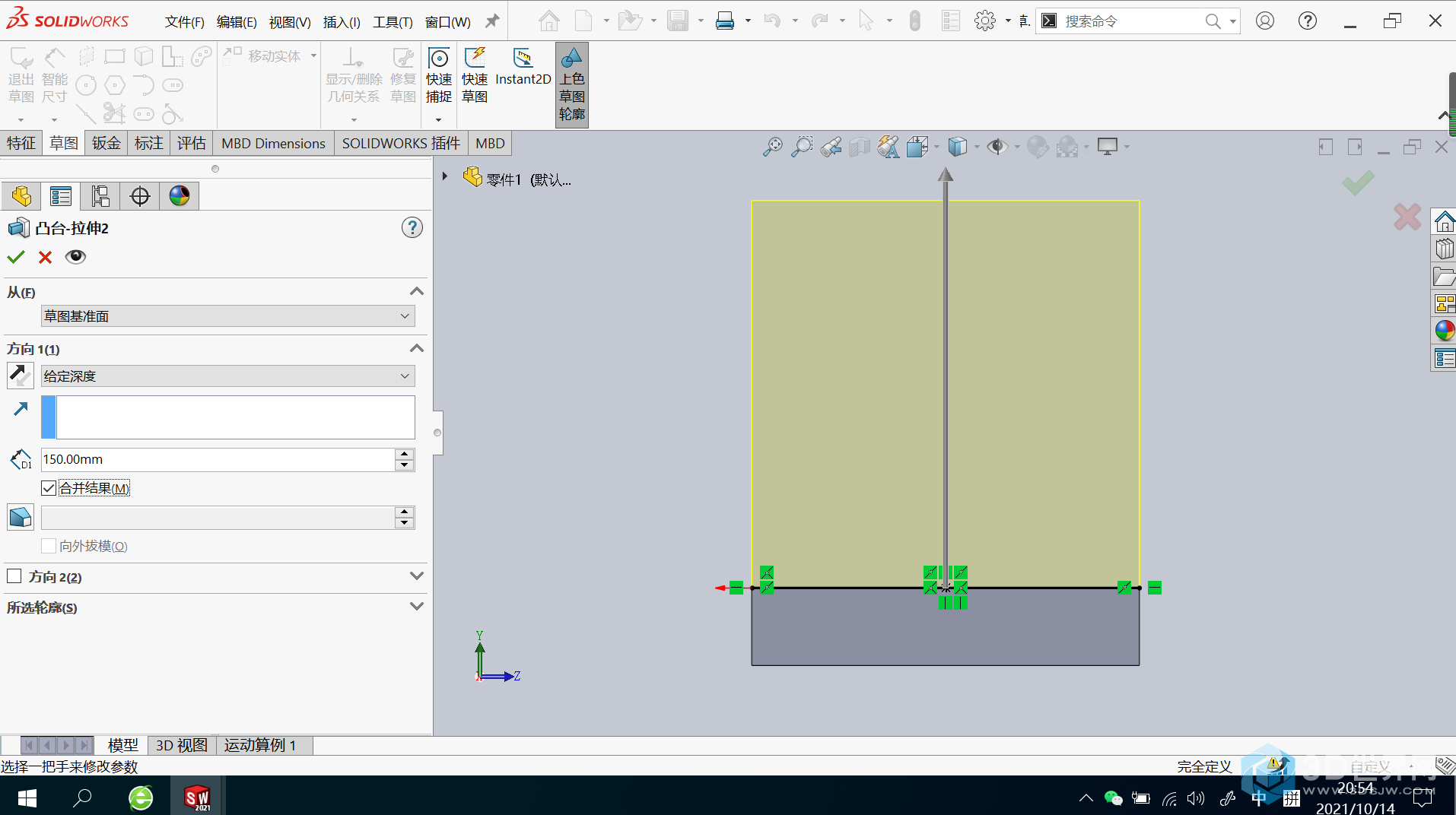Switch to the 3D 视图 bottom tab
Image resolution: width=1456 pixels, height=815 pixels.
[182, 745]
